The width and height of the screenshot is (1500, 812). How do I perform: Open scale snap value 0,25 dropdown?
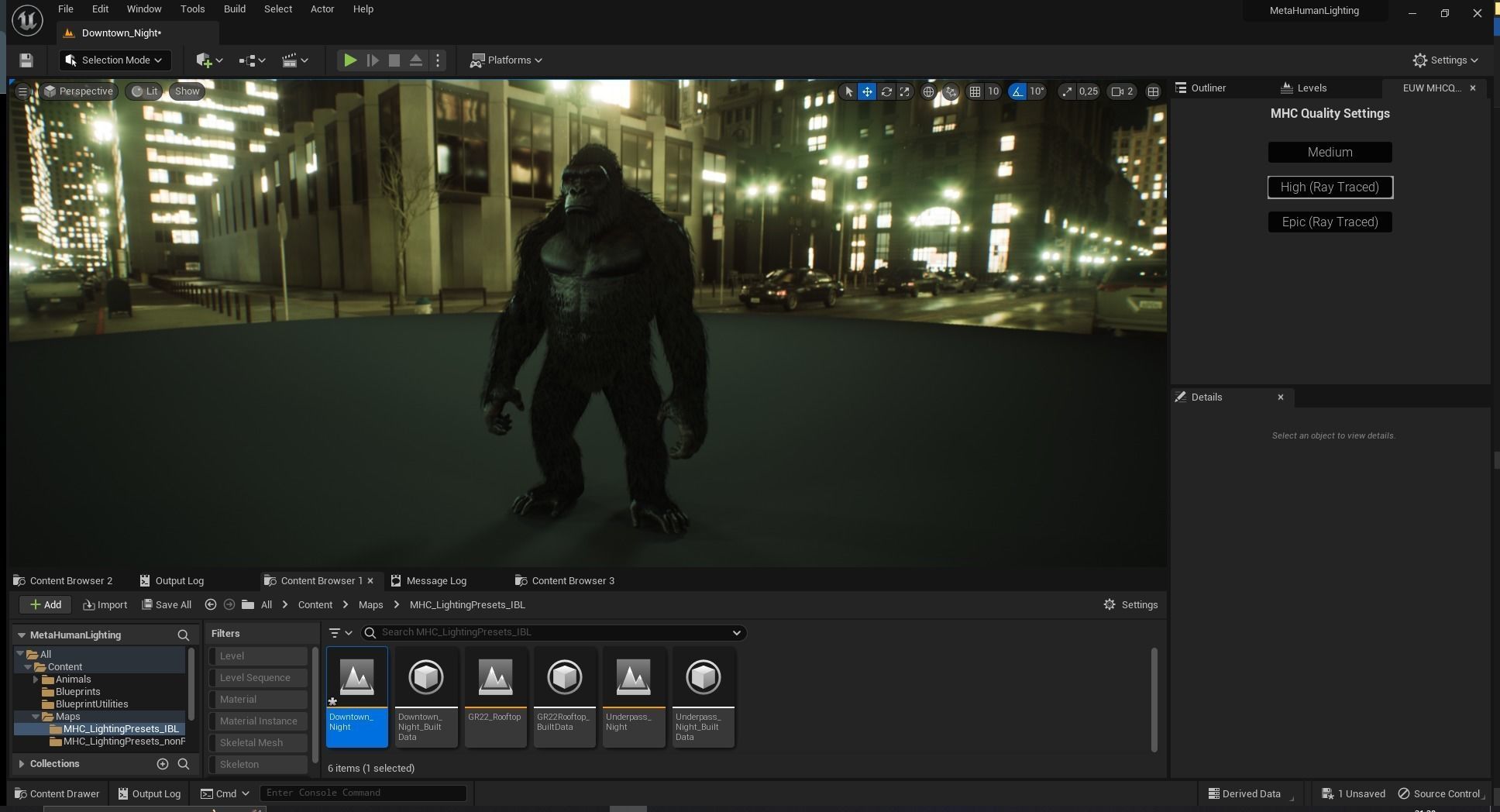(1089, 91)
